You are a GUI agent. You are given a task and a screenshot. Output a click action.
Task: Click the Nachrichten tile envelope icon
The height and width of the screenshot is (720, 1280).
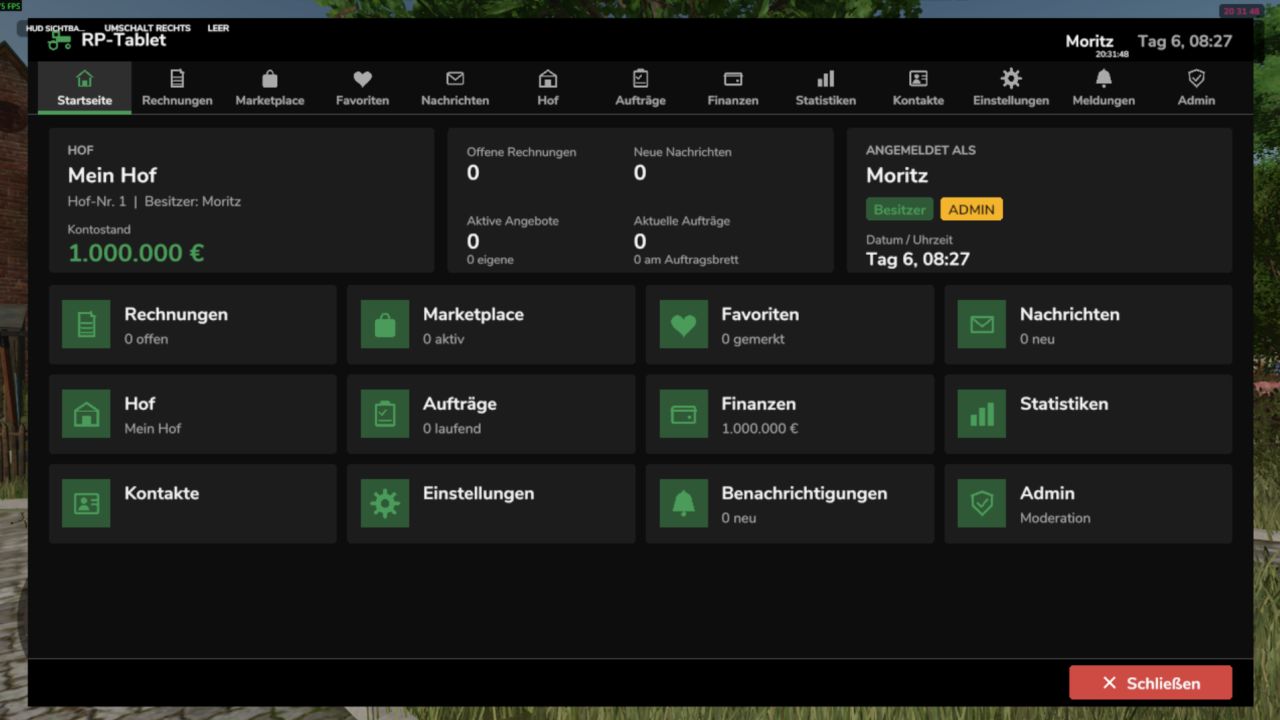coord(982,324)
